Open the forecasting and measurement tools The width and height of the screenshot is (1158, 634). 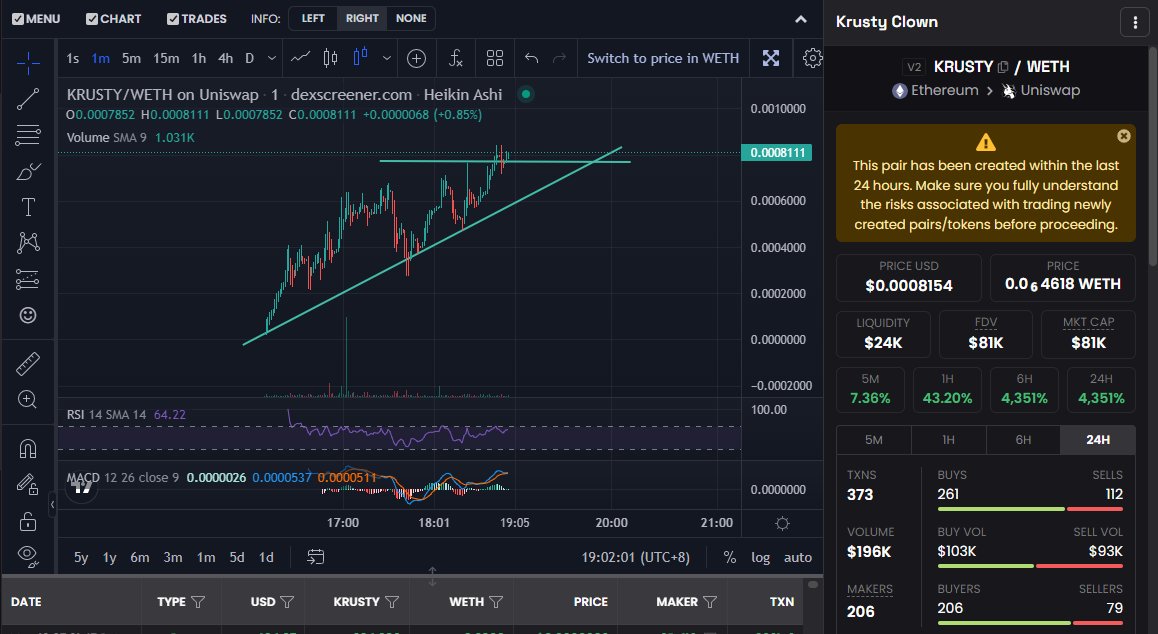tap(28, 279)
